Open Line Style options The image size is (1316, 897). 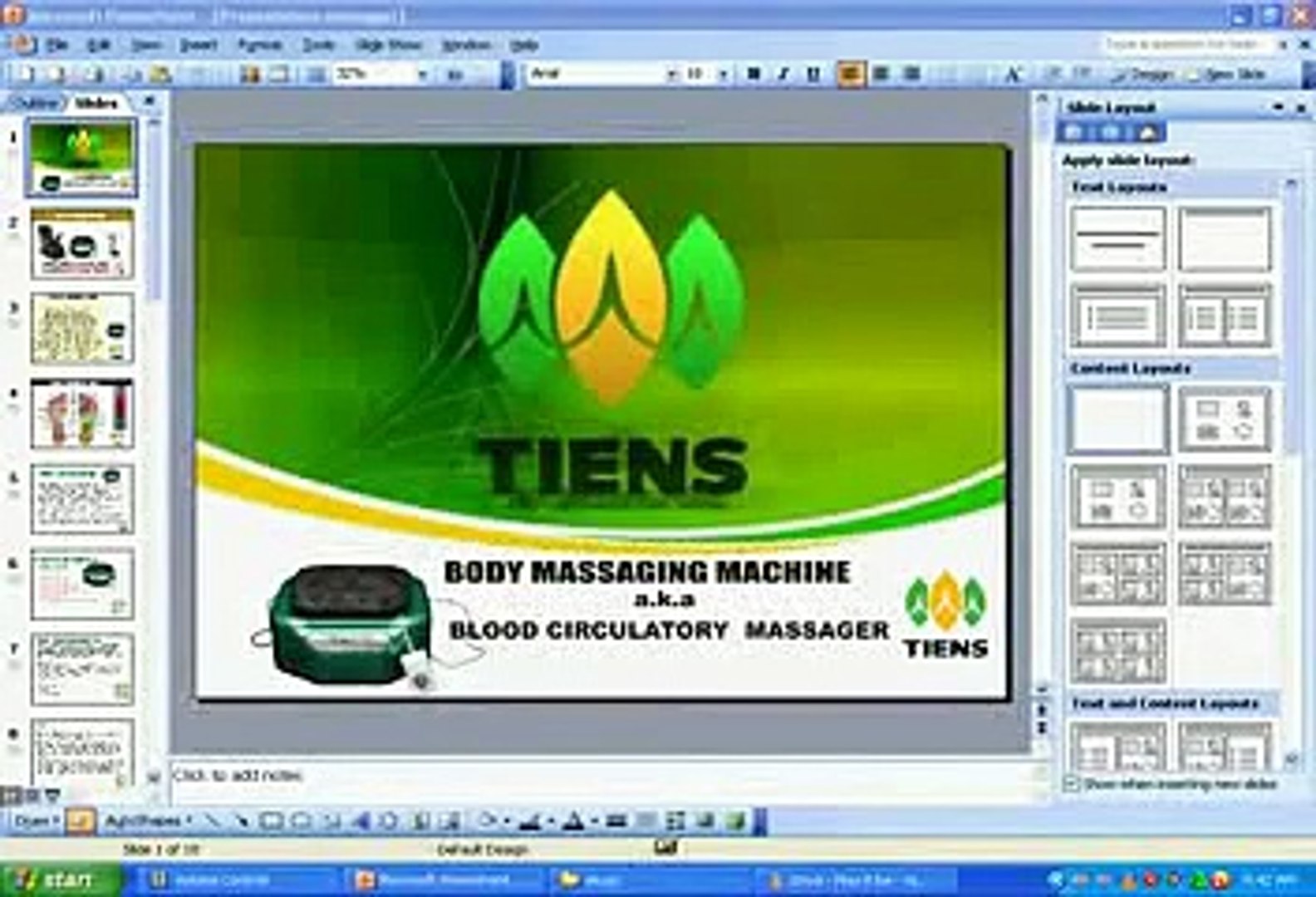[x=616, y=821]
